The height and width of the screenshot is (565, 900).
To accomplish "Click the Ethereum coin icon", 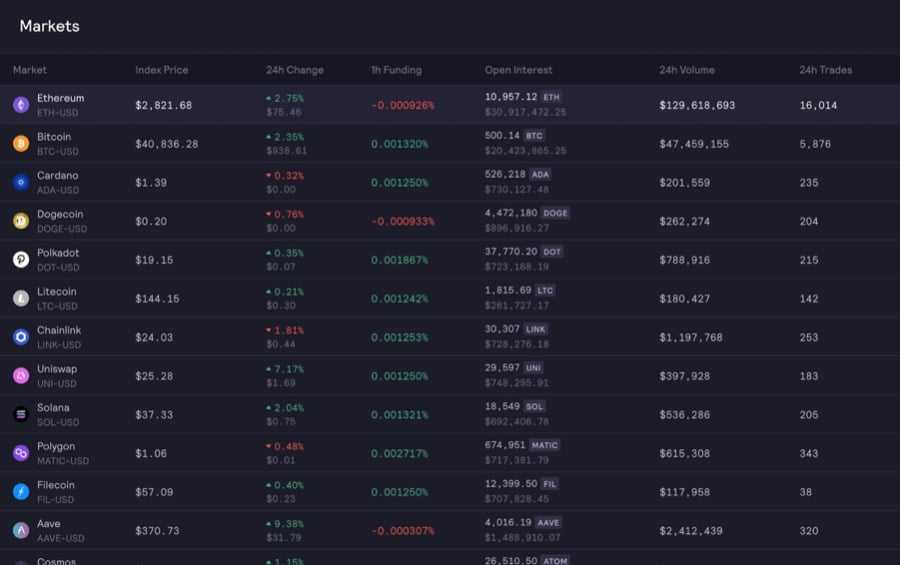I will point(21,105).
